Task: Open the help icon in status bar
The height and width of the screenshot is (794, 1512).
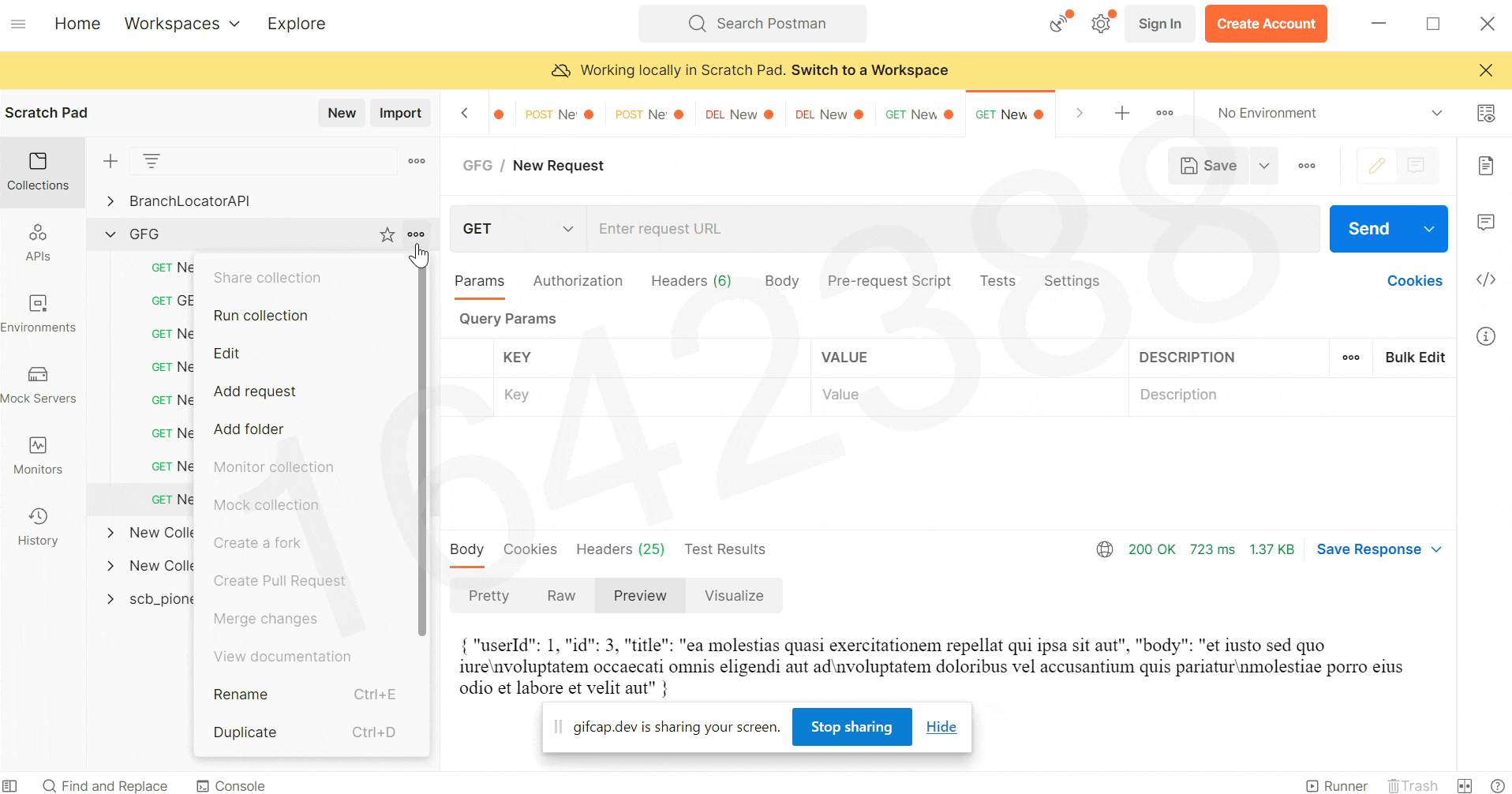Action: (x=1497, y=786)
